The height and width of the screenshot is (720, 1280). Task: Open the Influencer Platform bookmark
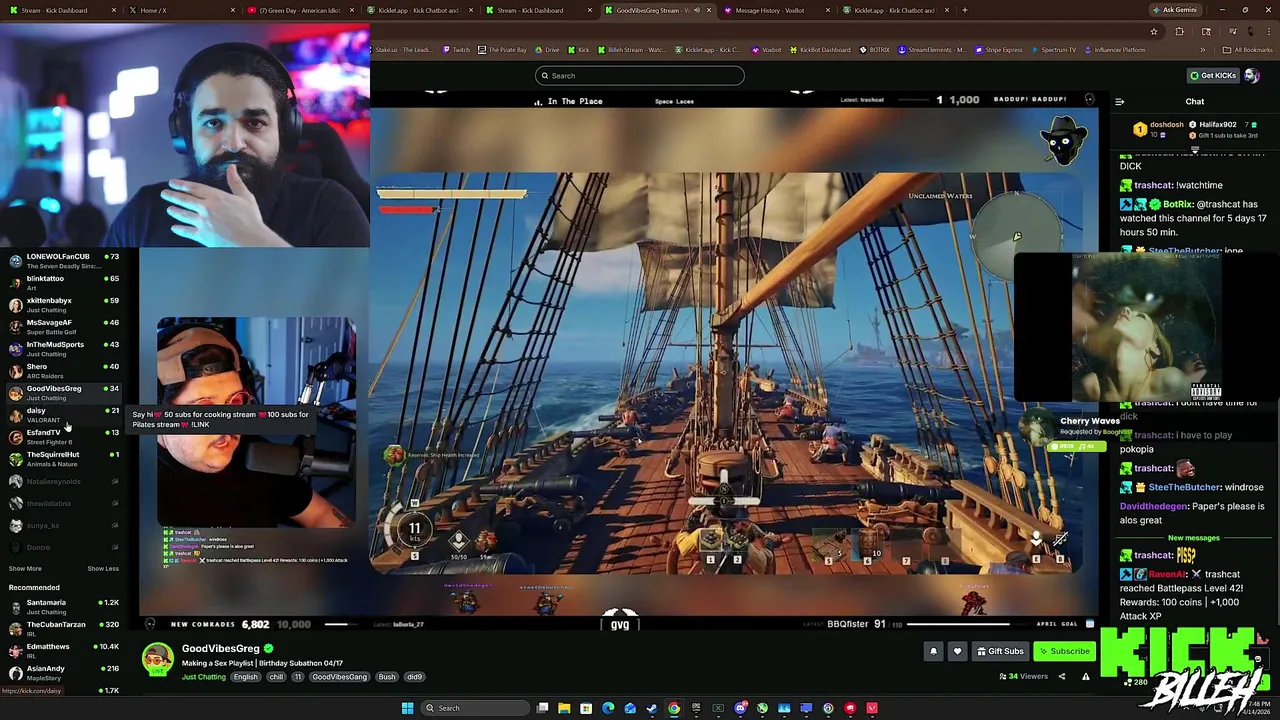[x=1115, y=50]
